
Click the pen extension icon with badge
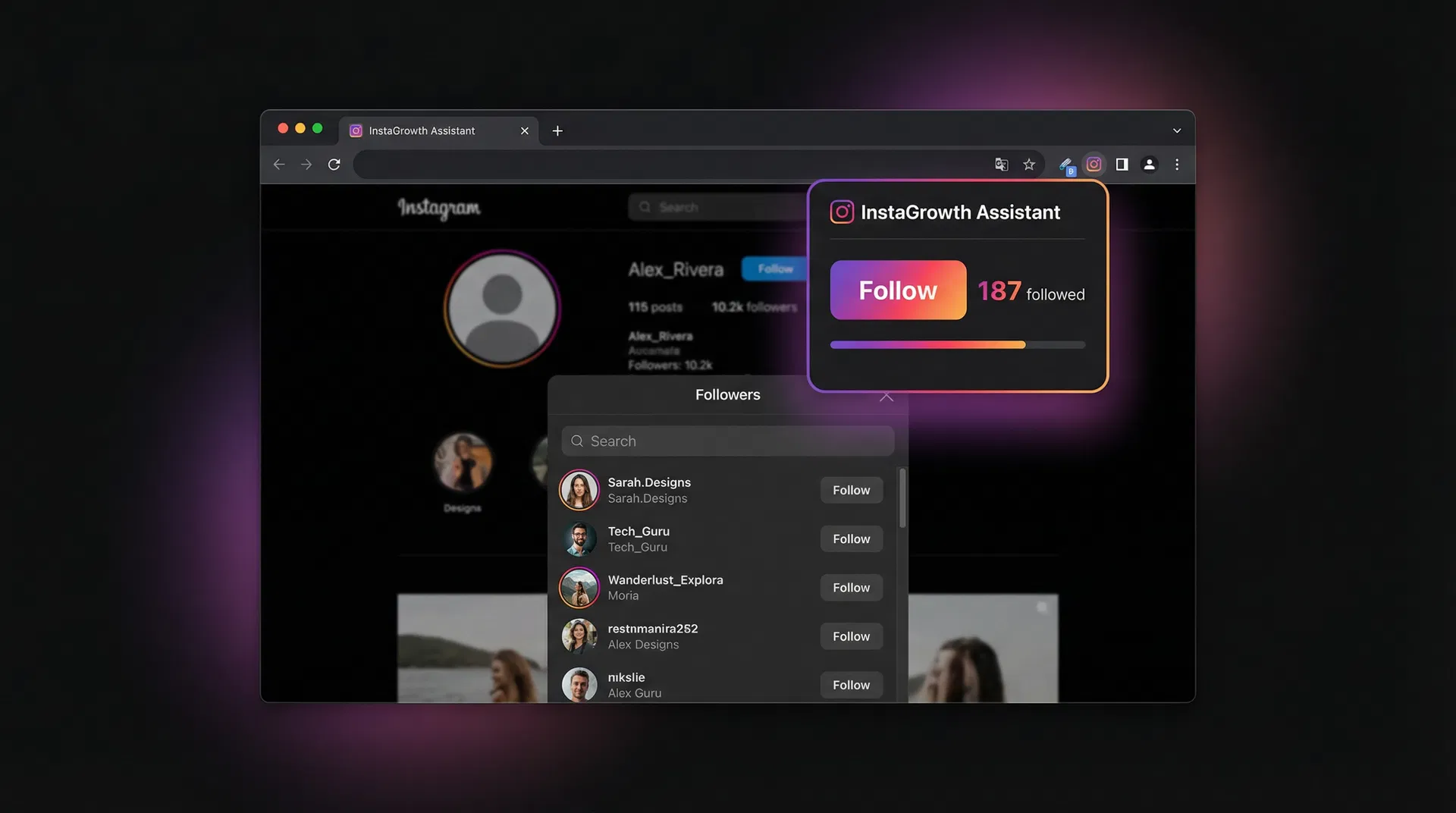[1066, 165]
